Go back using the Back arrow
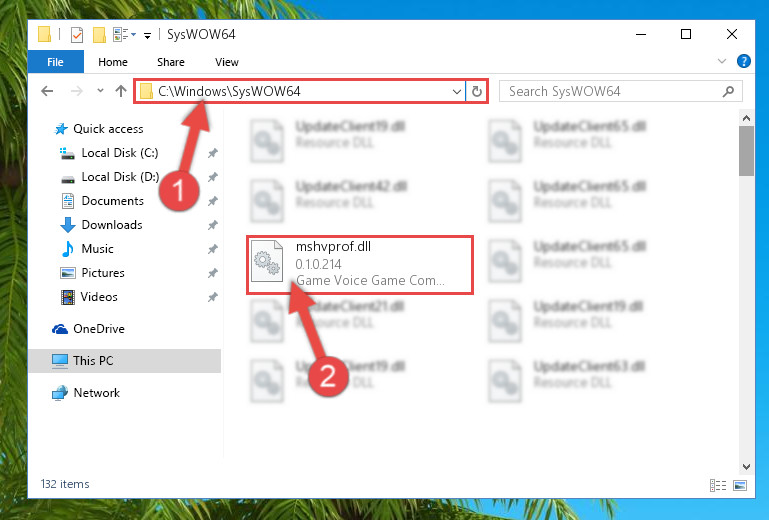 click(47, 91)
